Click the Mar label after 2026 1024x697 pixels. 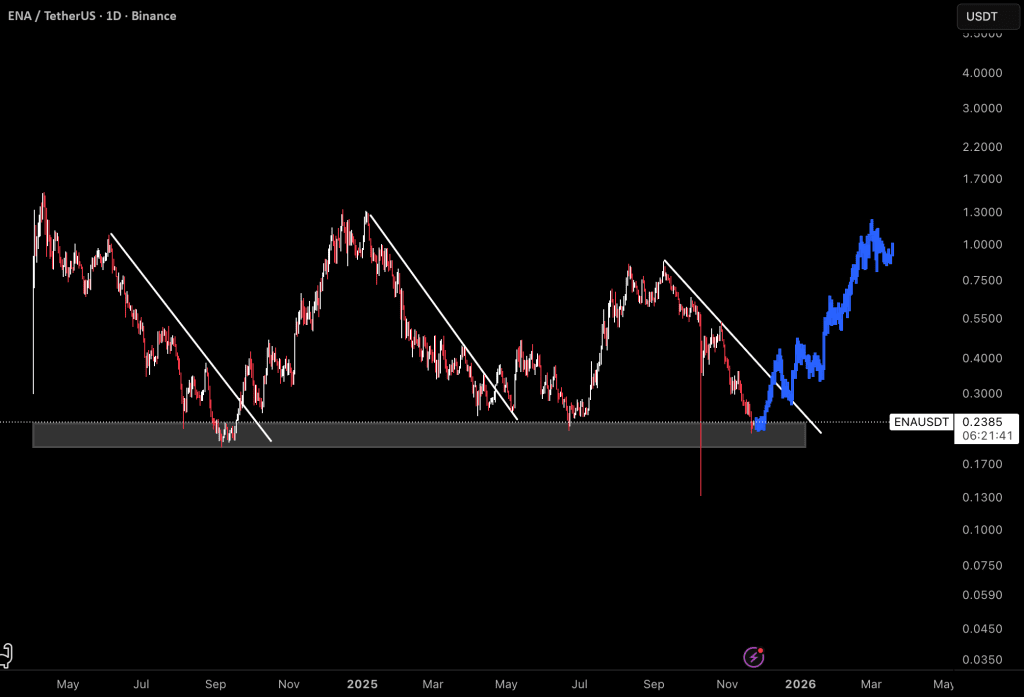coord(871,685)
